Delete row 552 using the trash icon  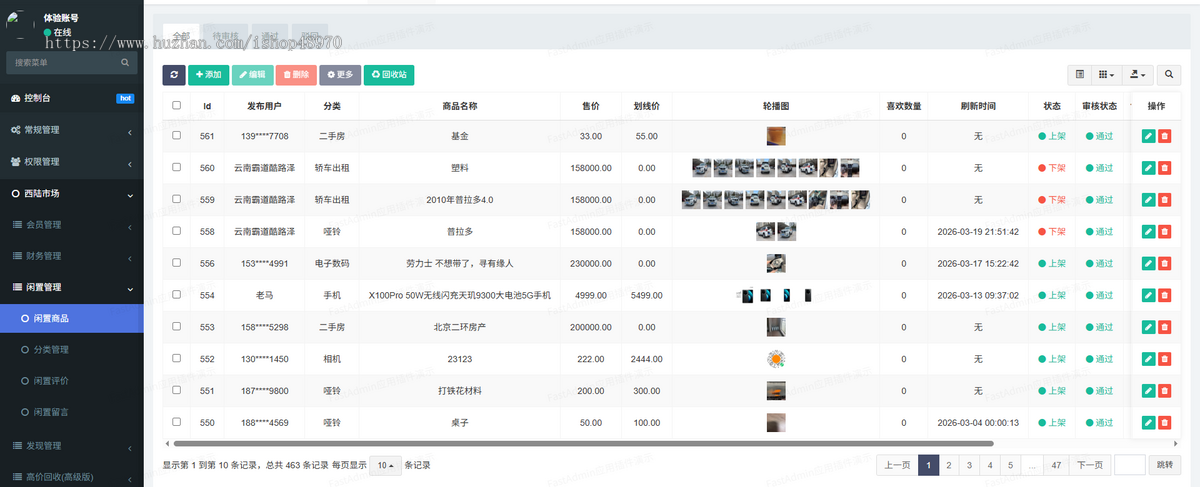[1164, 359]
